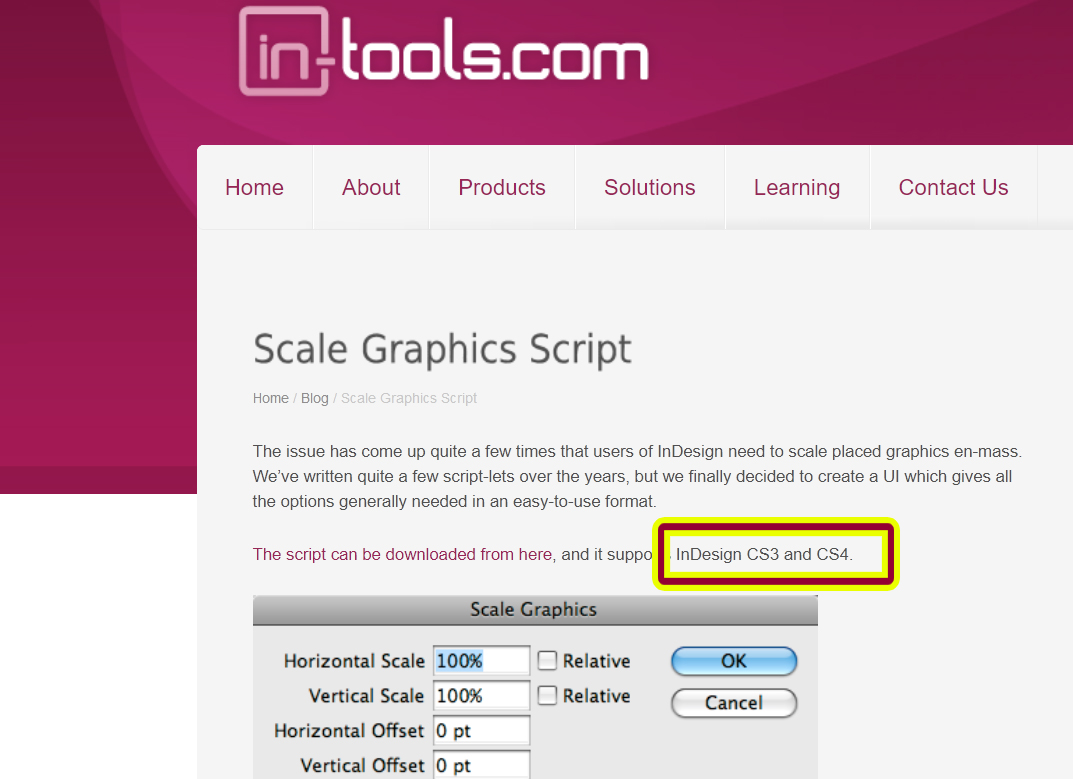Click the in-tools.com logo
The height and width of the screenshot is (779, 1073).
coord(443,51)
